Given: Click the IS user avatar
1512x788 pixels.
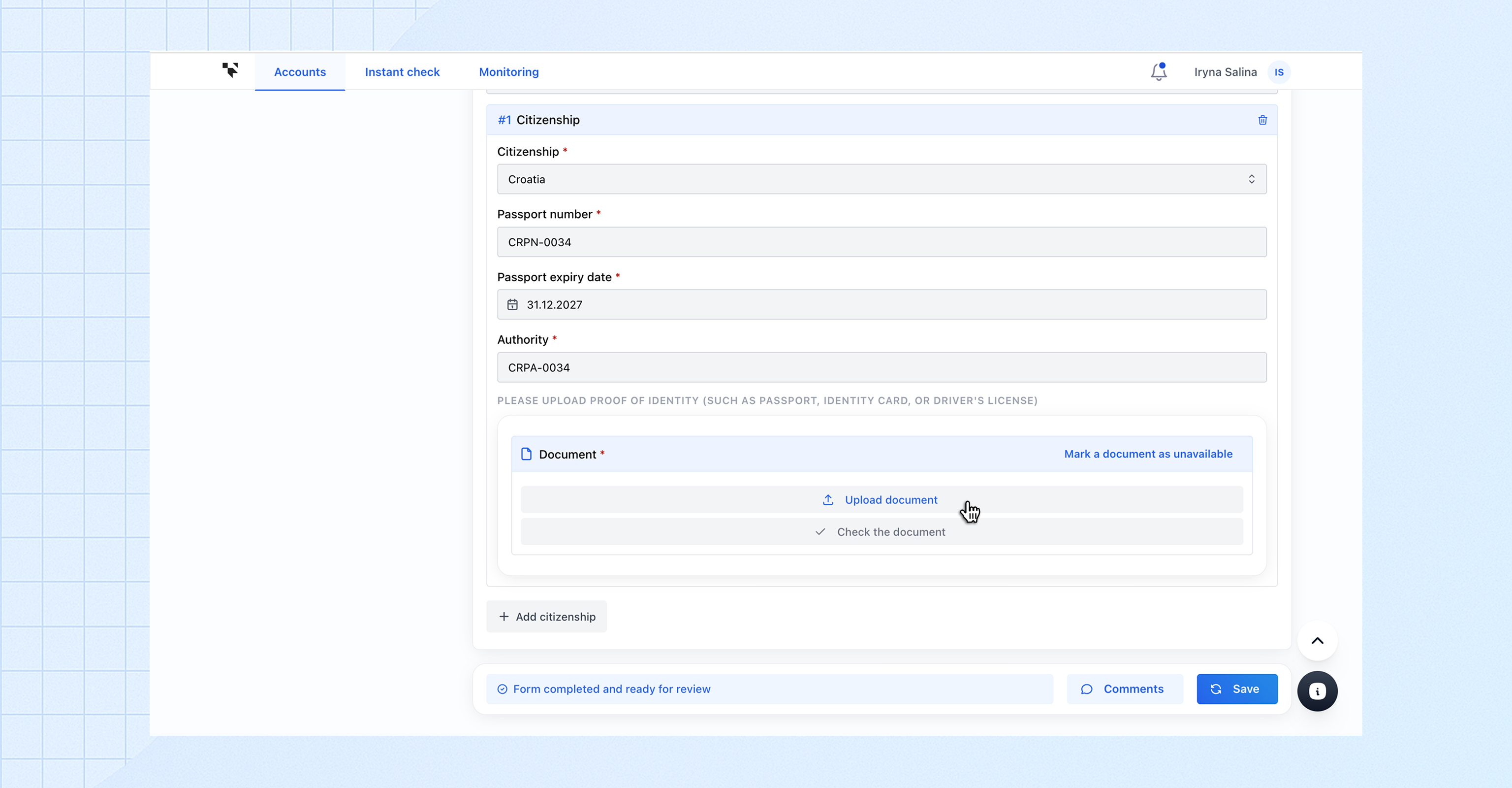Looking at the screenshot, I should (1279, 72).
